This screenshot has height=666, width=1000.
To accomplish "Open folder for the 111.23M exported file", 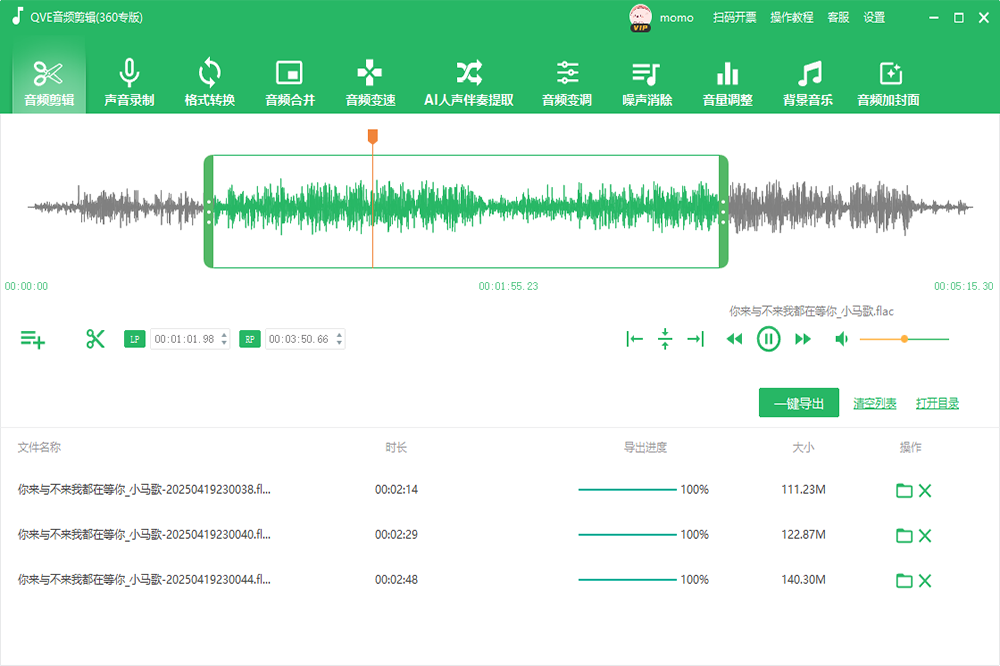I will [x=904, y=490].
